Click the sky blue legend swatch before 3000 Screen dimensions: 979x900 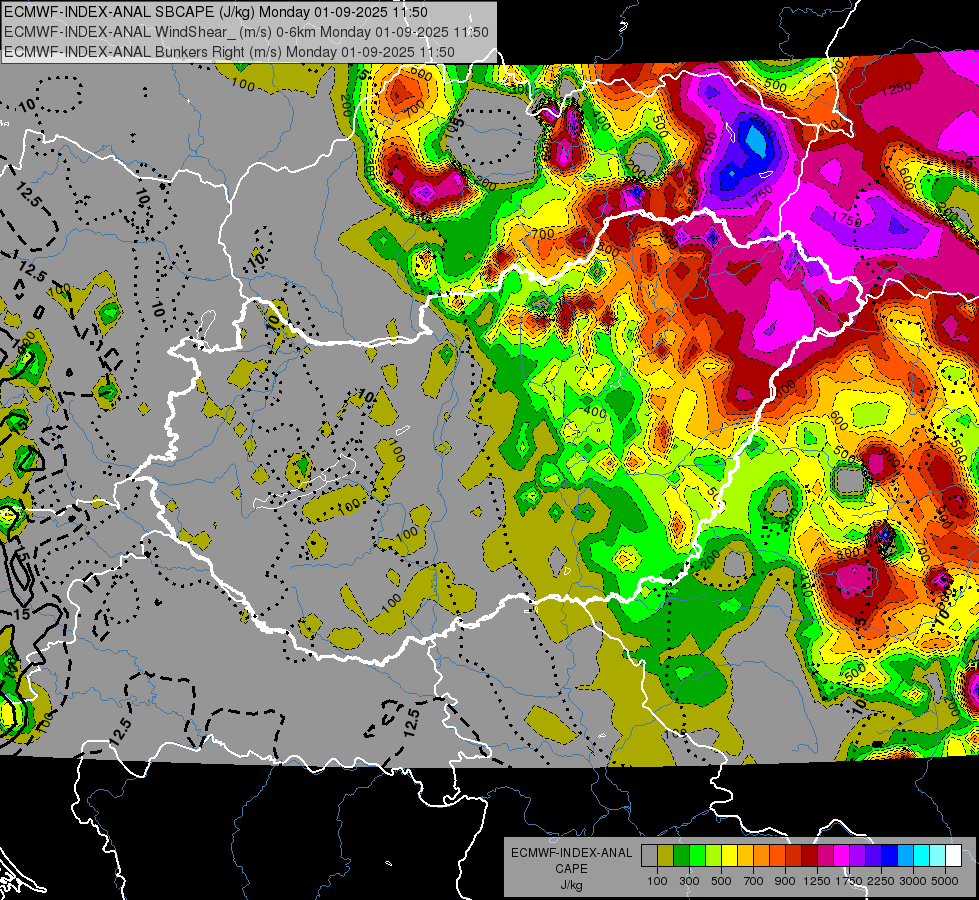(906, 855)
